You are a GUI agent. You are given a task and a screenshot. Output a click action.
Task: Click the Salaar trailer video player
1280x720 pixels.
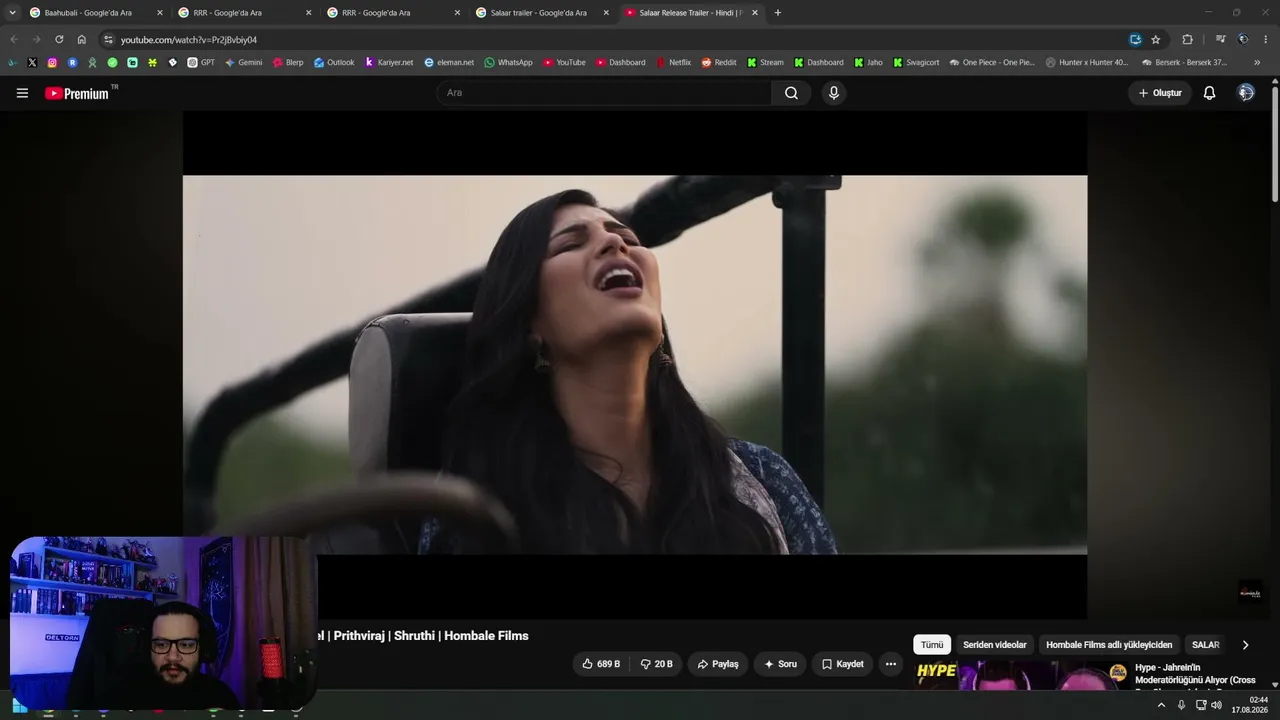pyautogui.click(x=635, y=365)
